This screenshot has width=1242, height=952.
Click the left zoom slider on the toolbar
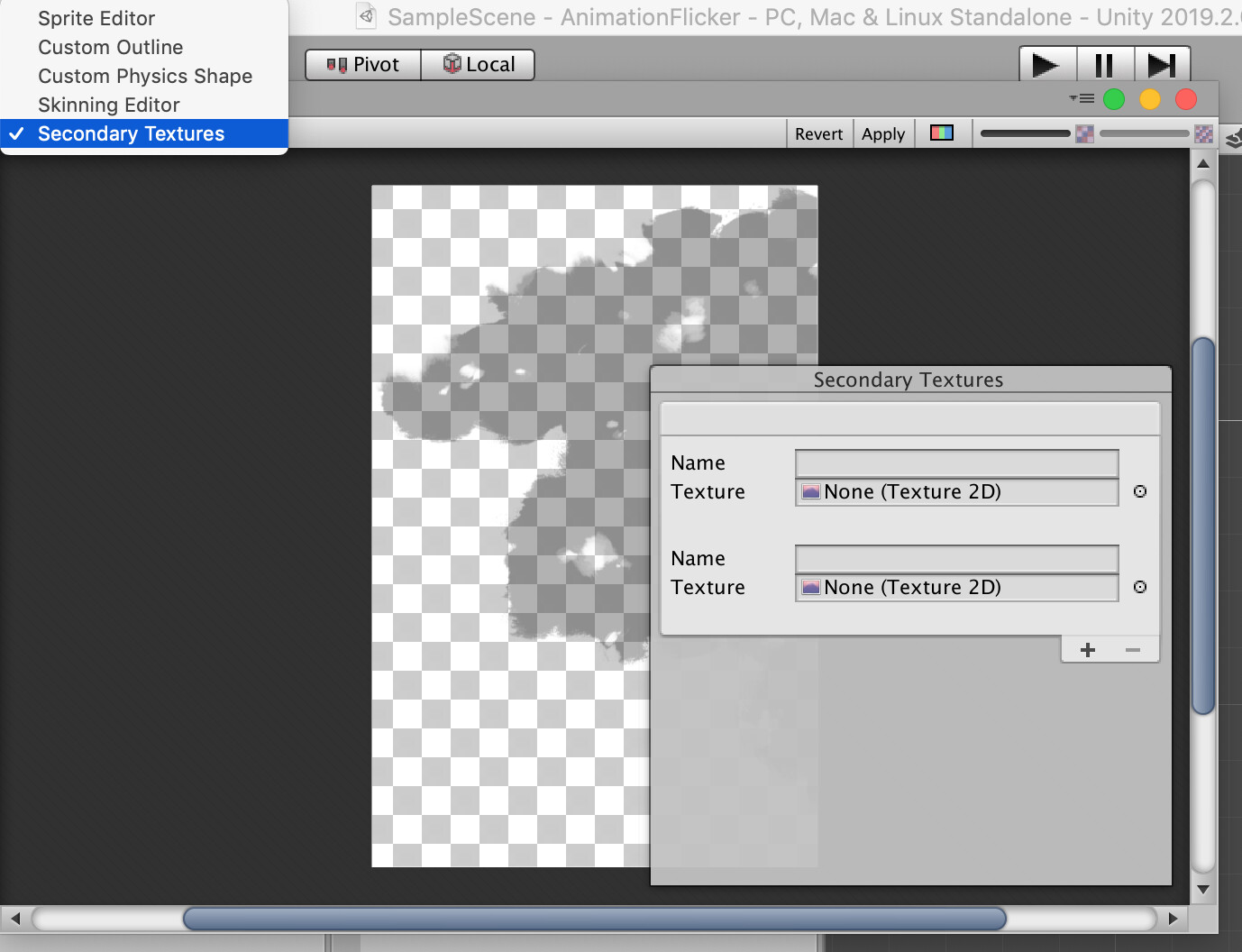tap(1025, 133)
